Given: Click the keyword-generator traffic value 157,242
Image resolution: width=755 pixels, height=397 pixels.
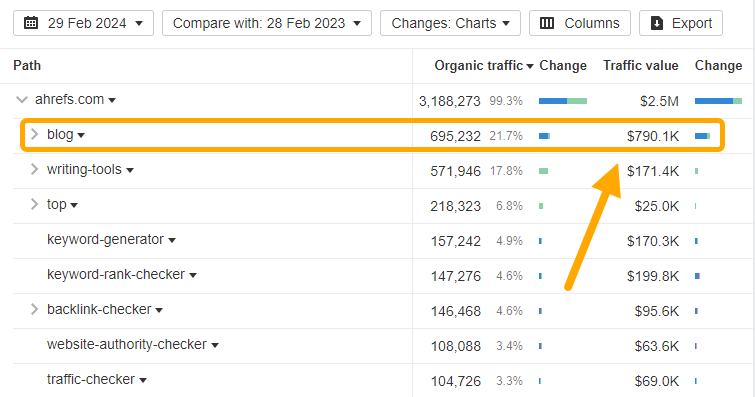Looking at the screenshot, I should [456, 241].
